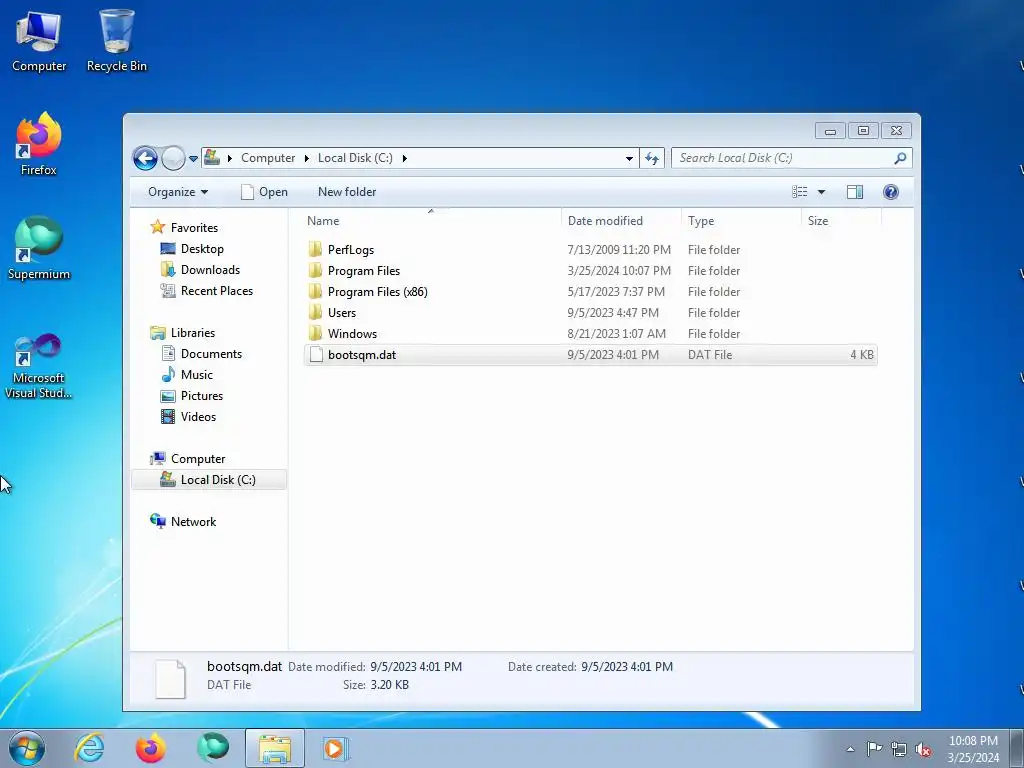Launch Supermium from the taskbar

[x=213, y=748]
